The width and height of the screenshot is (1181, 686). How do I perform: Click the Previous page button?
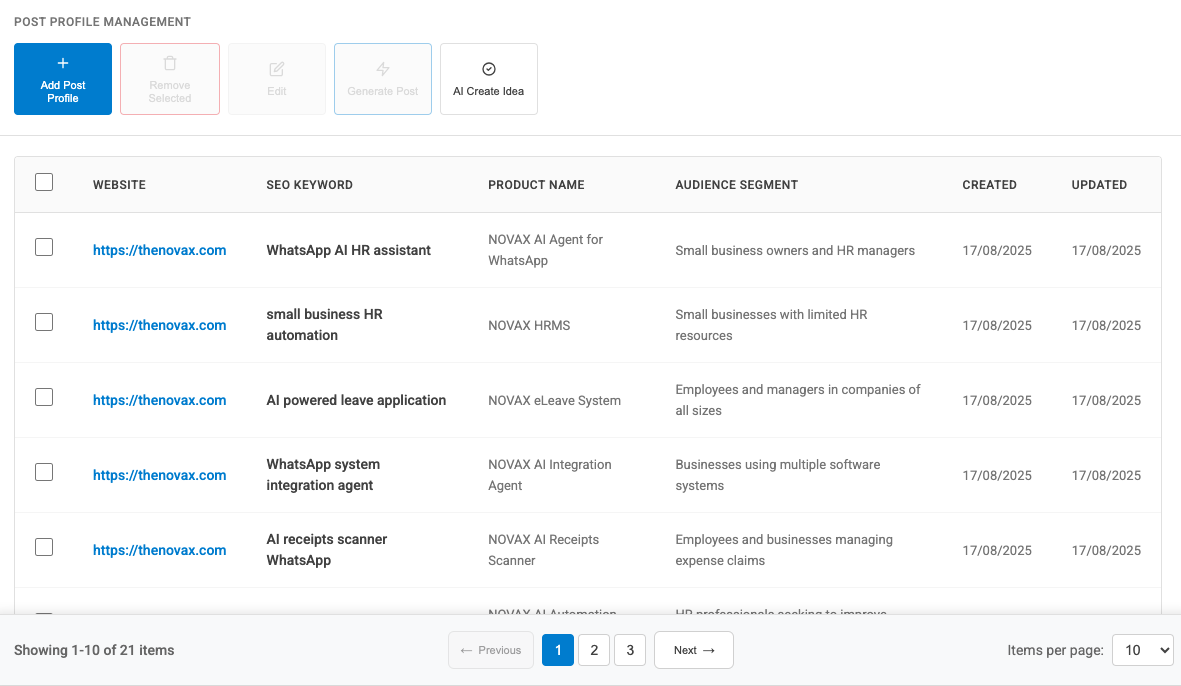491,650
